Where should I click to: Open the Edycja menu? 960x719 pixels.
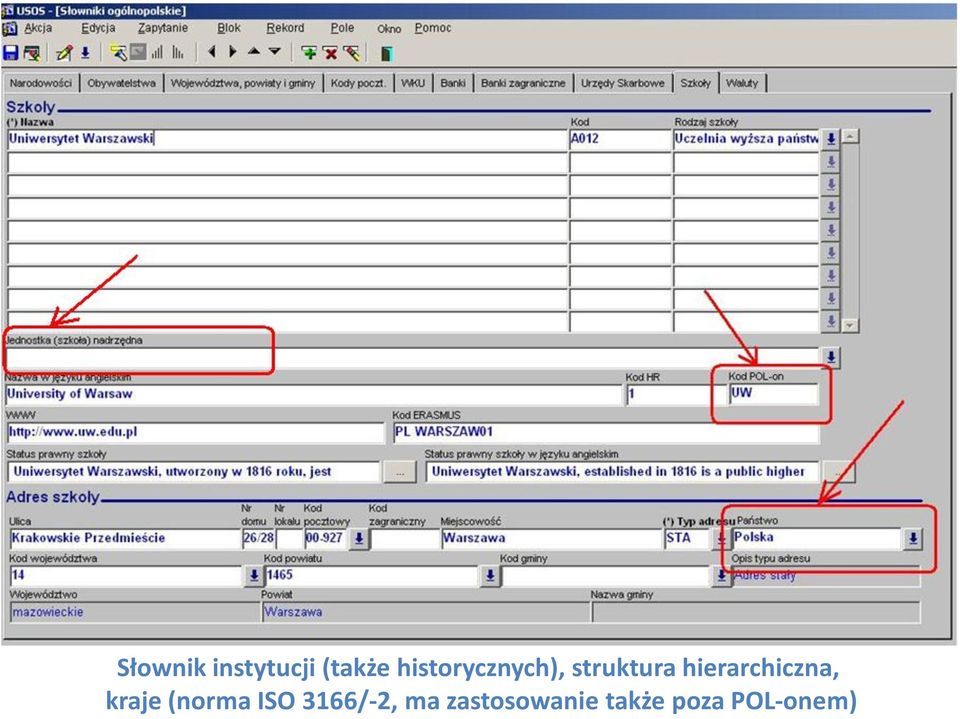tap(98, 28)
